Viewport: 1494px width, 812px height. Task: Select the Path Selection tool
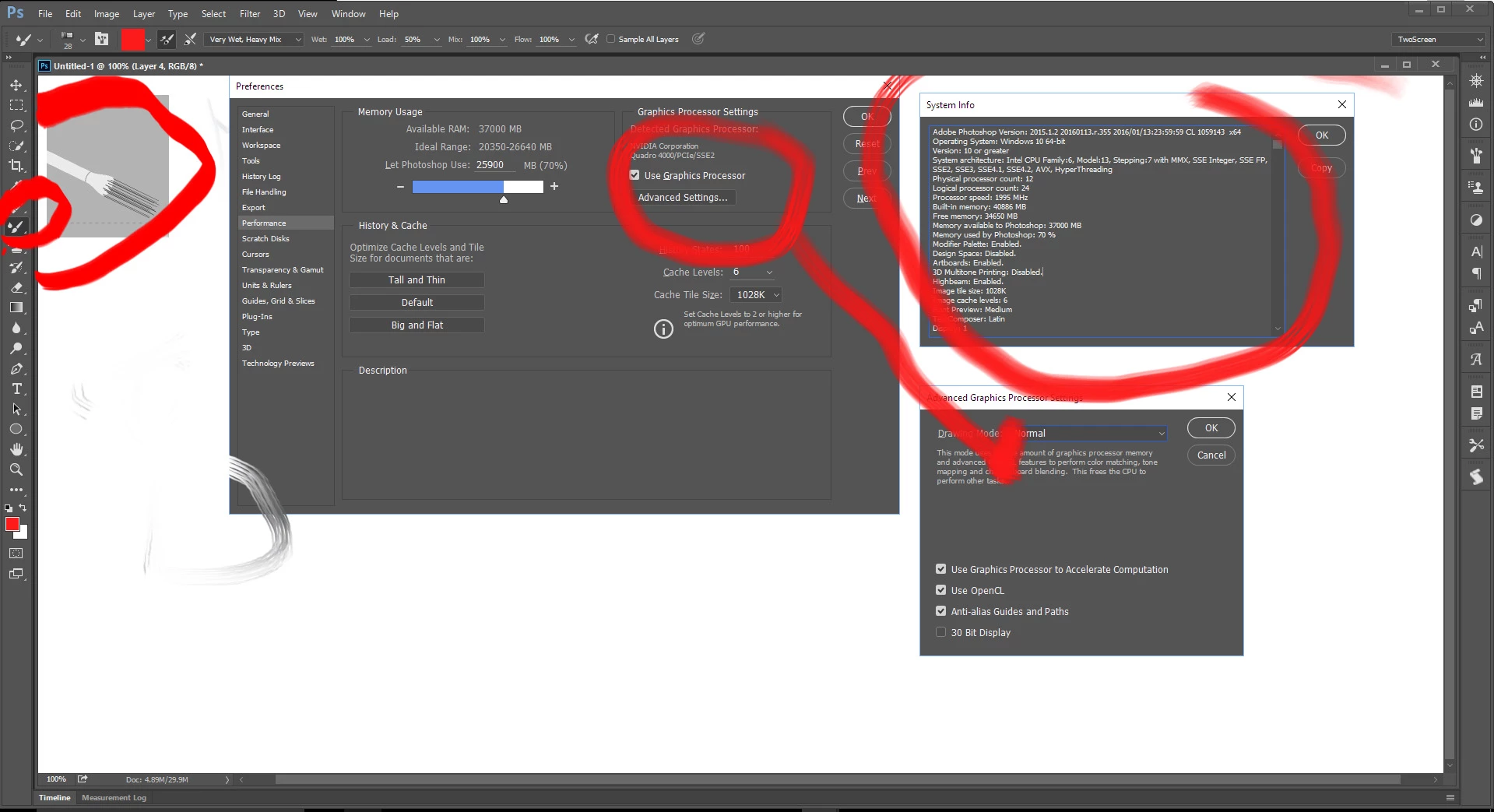16,409
